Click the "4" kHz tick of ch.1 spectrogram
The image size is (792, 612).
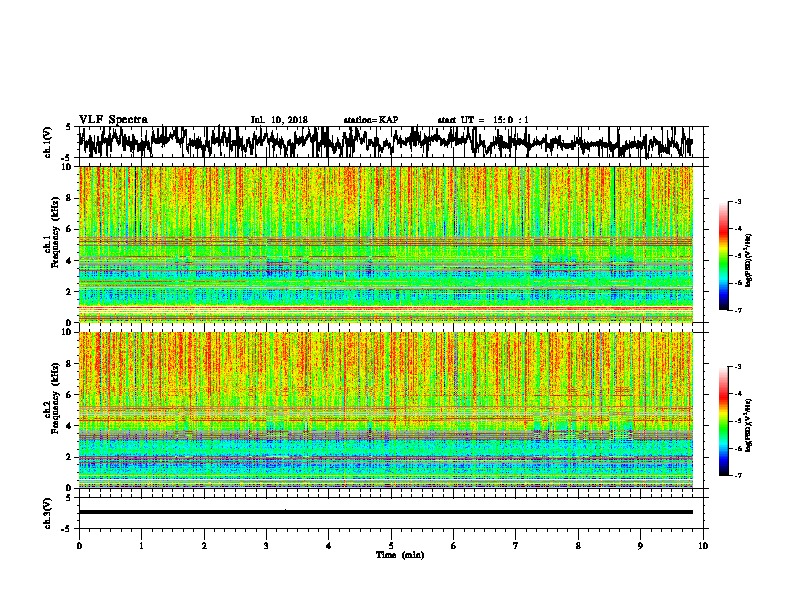[70, 261]
